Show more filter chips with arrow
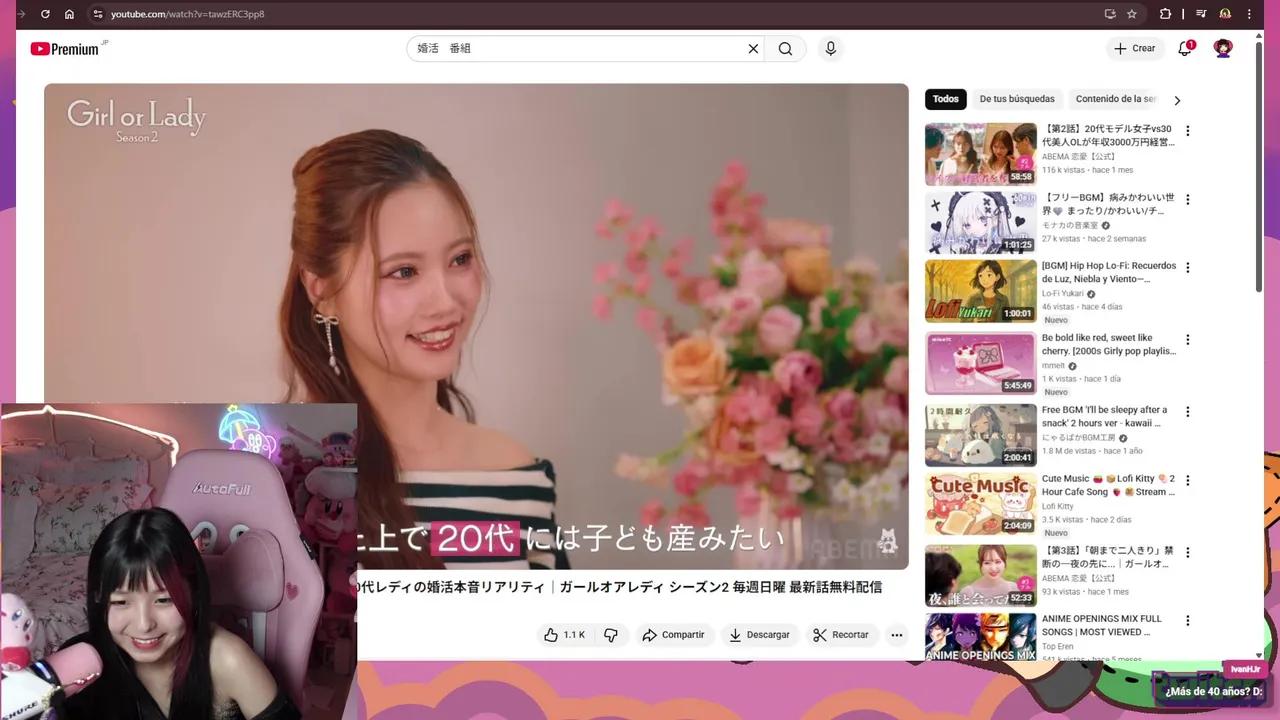The width and height of the screenshot is (1280, 720). [x=1177, y=100]
